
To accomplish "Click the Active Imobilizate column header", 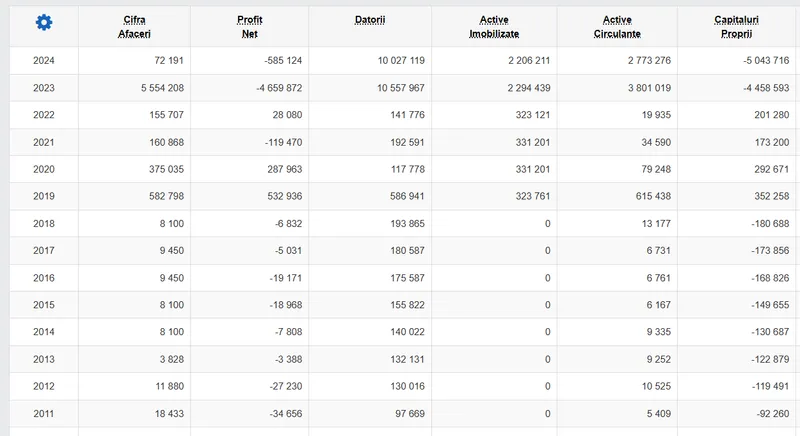I will coord(494,27).
